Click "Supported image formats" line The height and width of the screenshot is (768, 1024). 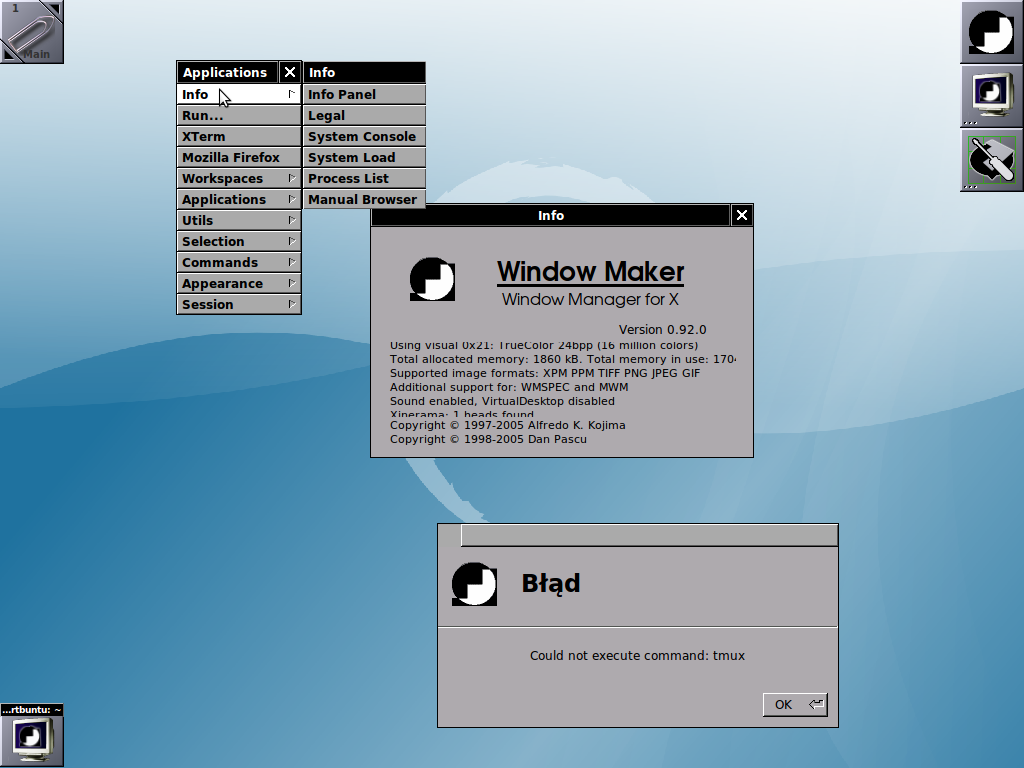[x=545, y=374]
